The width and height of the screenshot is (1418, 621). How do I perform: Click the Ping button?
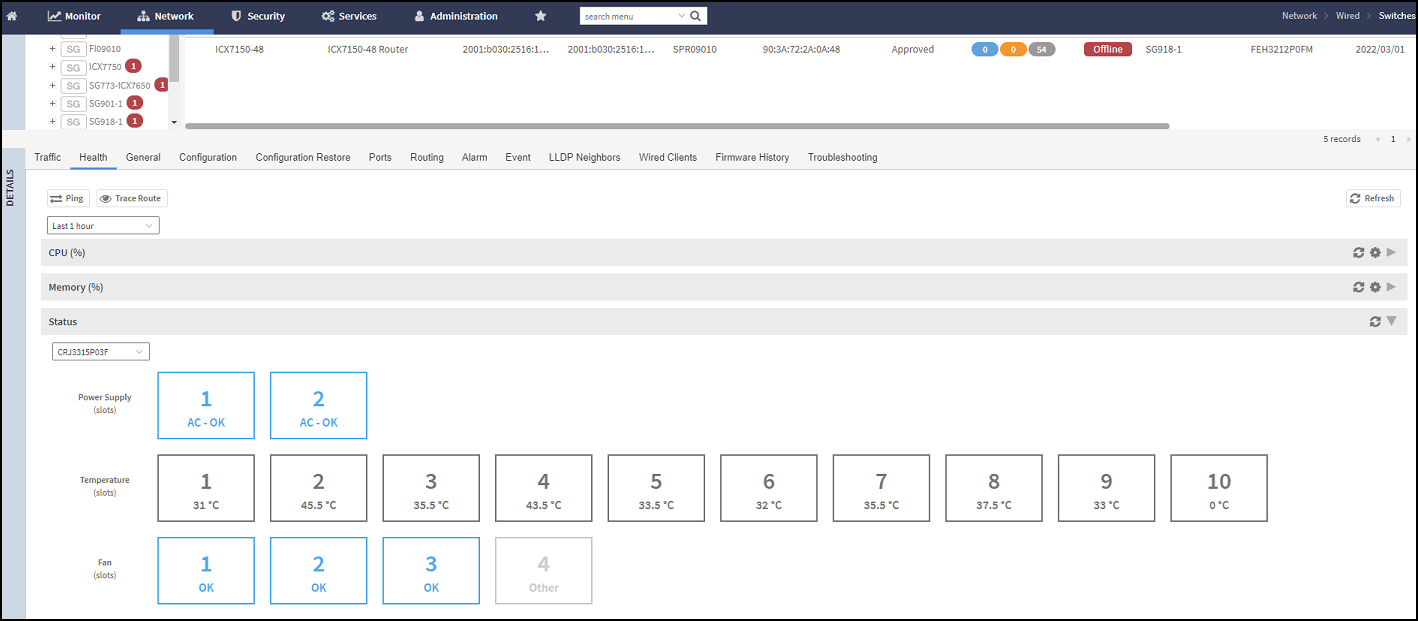click(x=68, y=198)
